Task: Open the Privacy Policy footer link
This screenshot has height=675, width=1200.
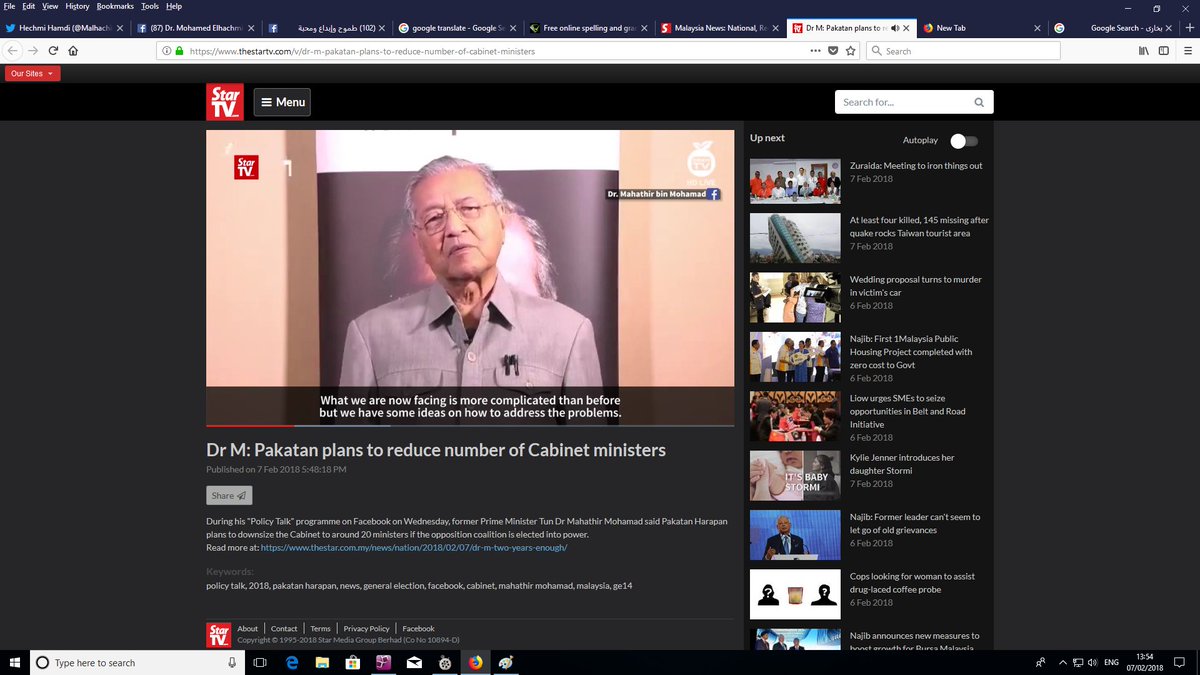Action: coord(366,629)
